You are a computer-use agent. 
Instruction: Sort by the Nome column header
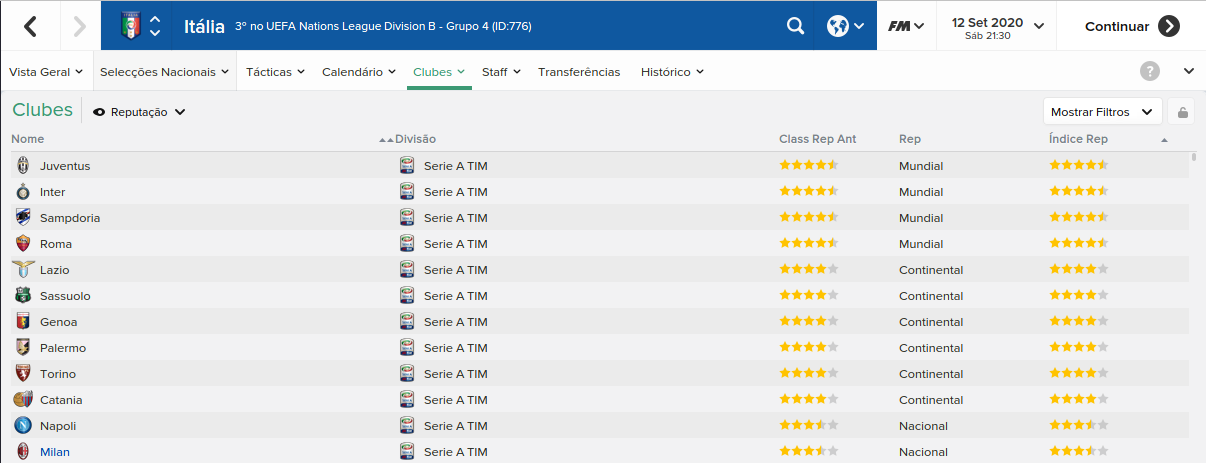28,139
